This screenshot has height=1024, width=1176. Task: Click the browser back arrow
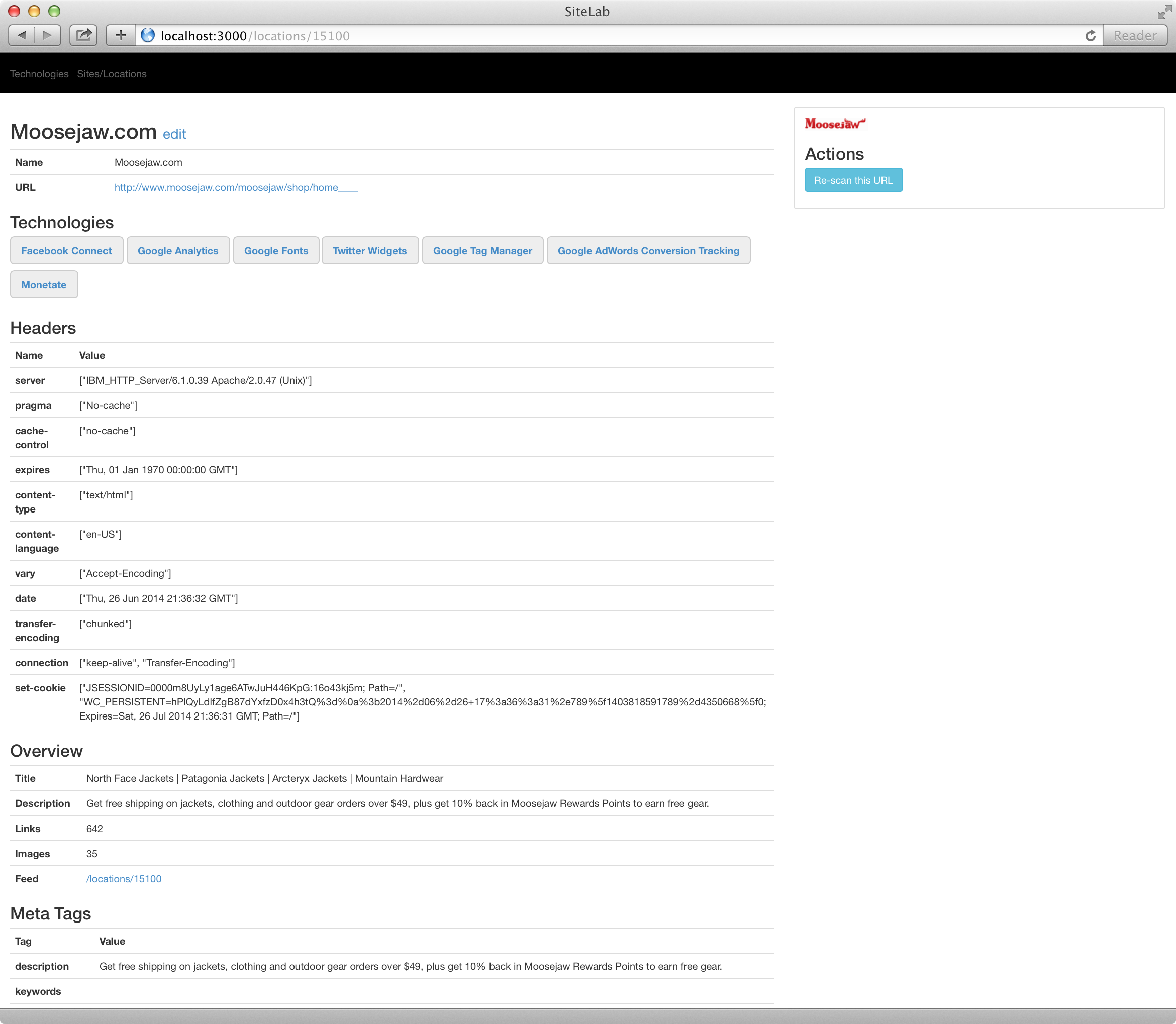[22, 36]
